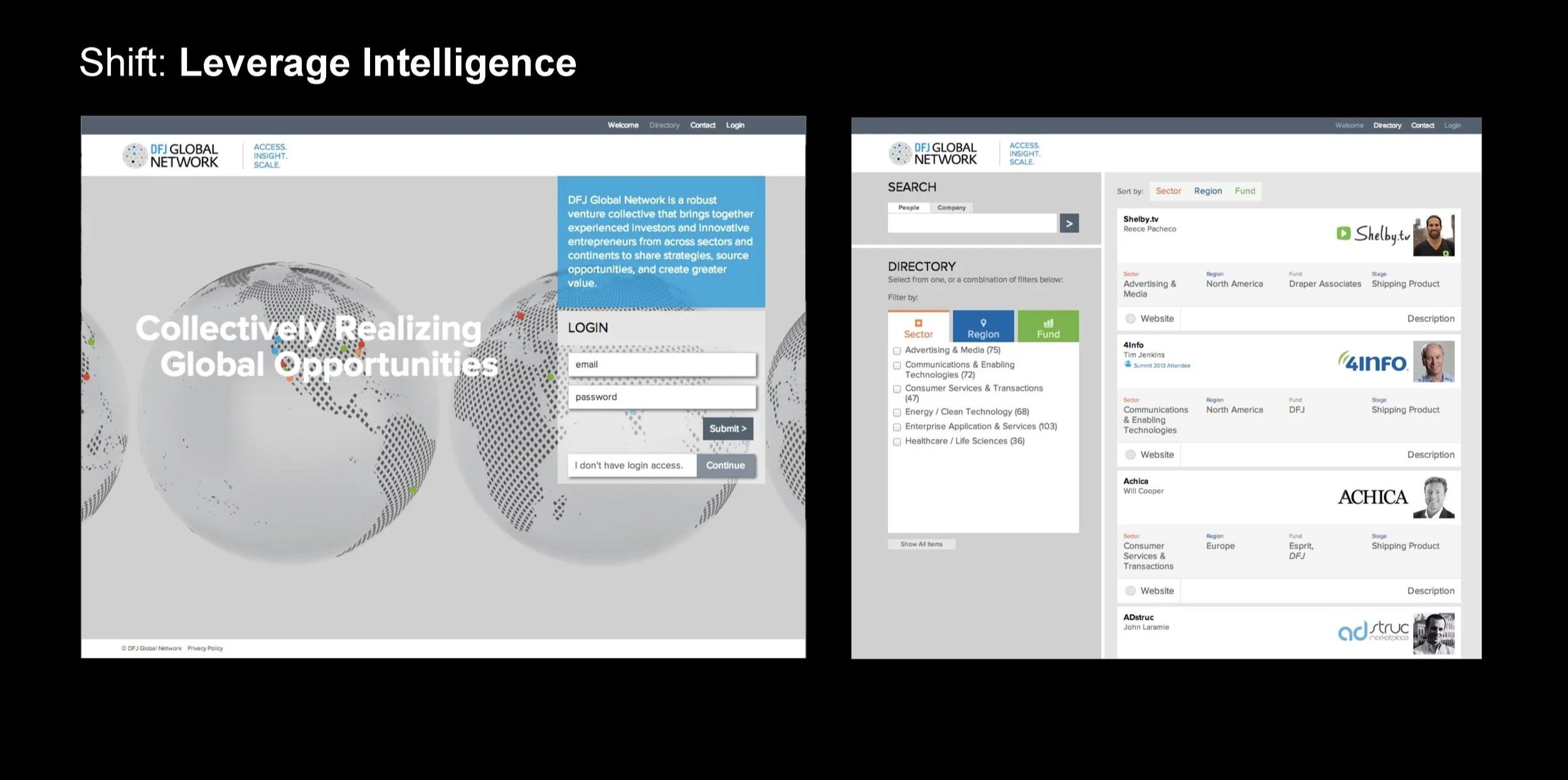
Task: Expand 4Info Description section
Action: coord(1430,455)
